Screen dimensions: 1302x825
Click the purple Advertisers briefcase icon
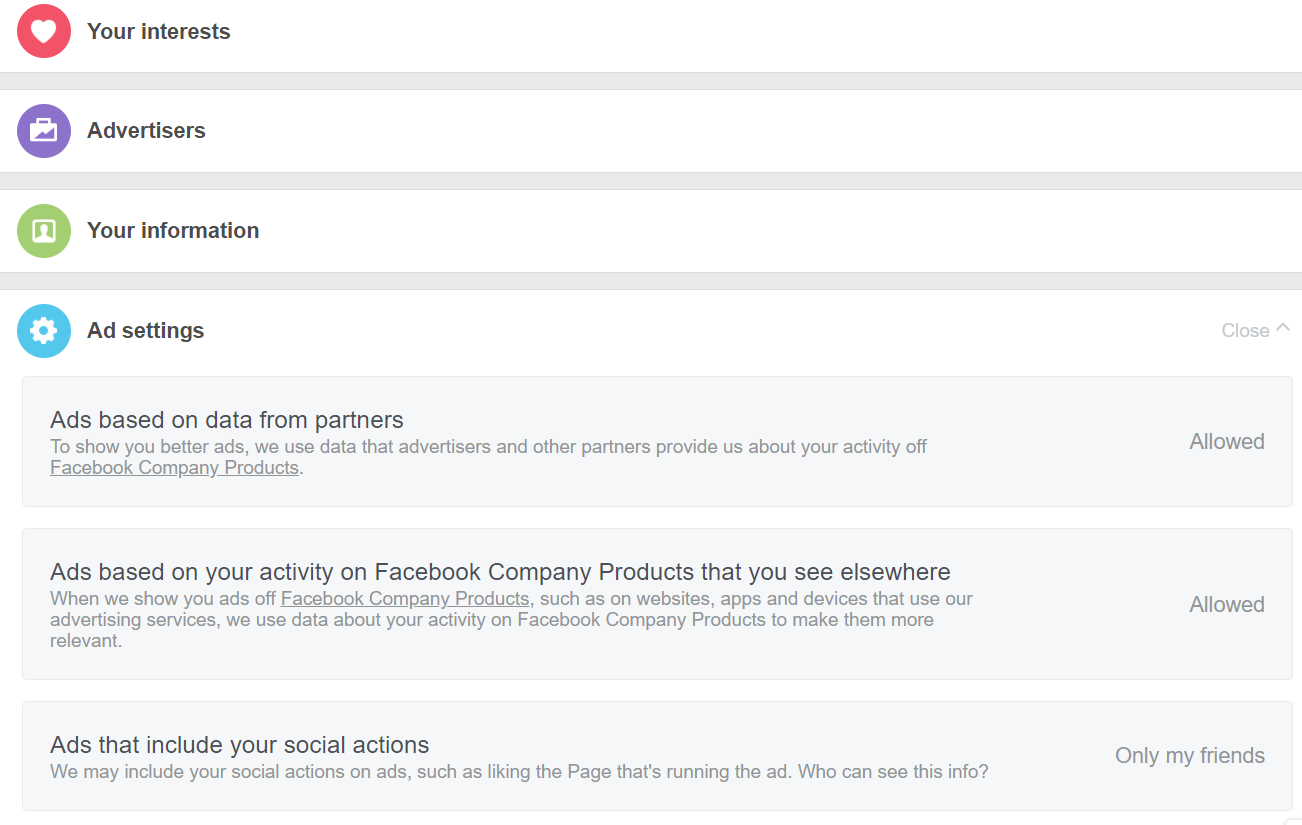[x=43, y=131]
